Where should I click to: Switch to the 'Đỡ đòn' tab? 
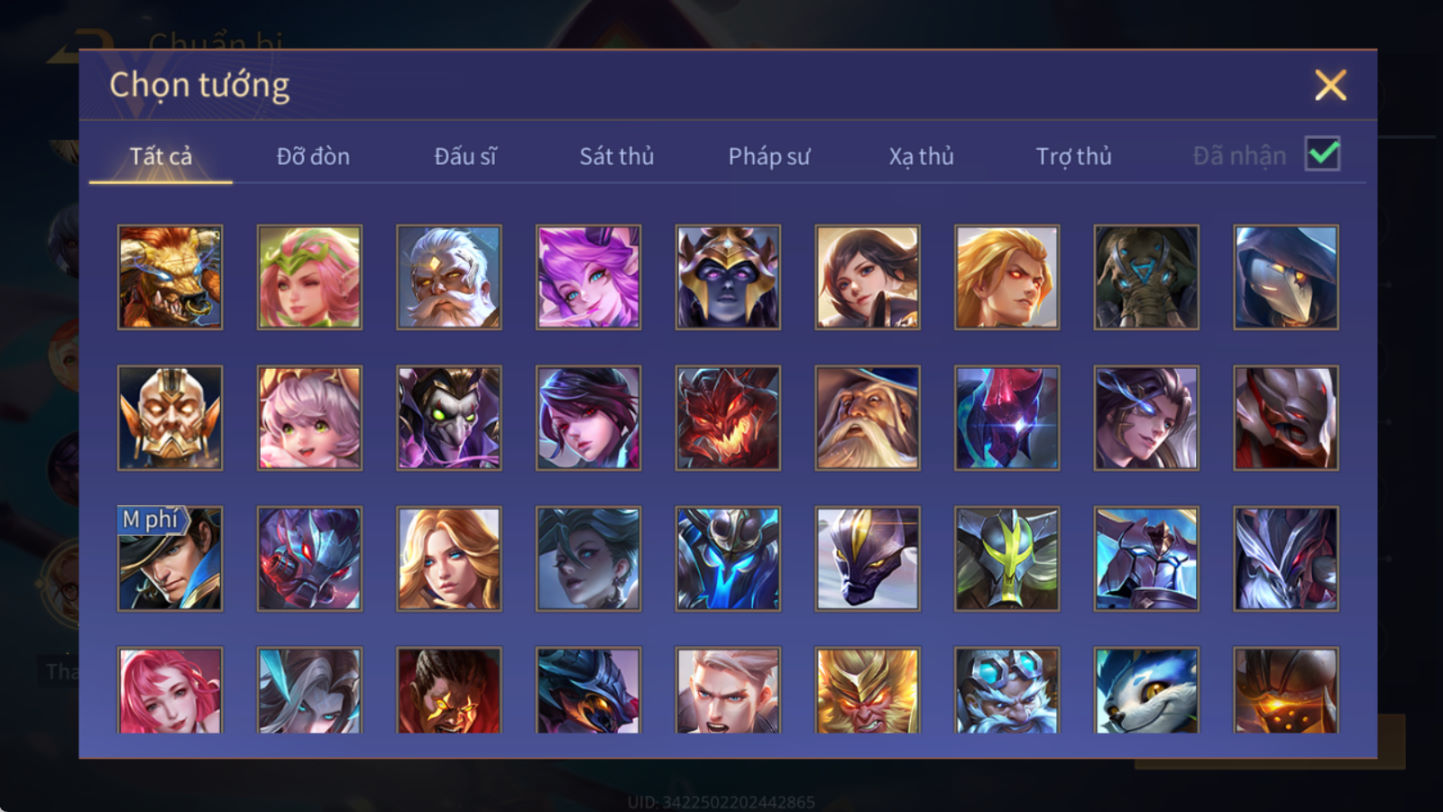[313, 156]
